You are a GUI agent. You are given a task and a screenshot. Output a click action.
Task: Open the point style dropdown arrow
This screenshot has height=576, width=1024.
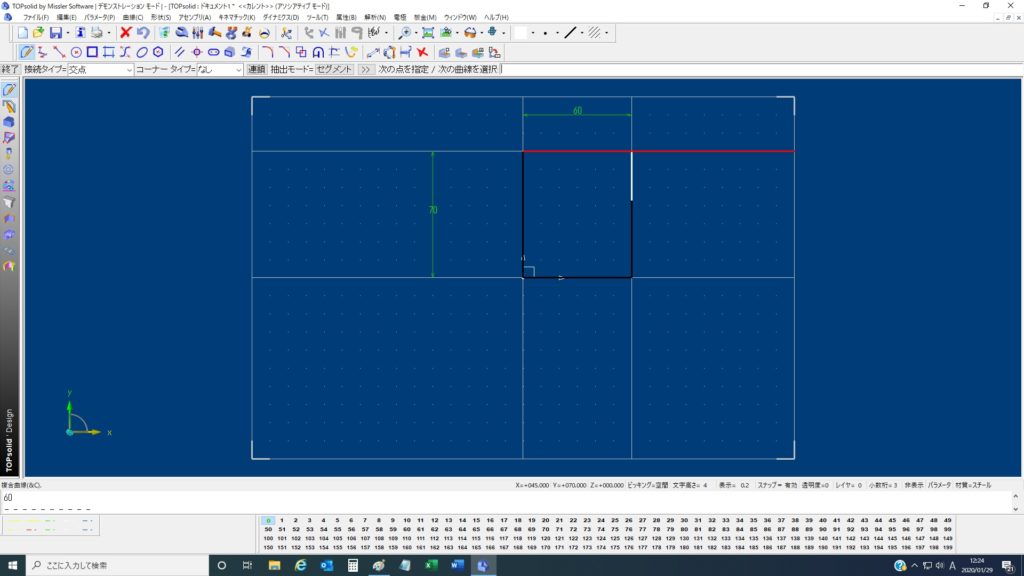pos(557,33)
